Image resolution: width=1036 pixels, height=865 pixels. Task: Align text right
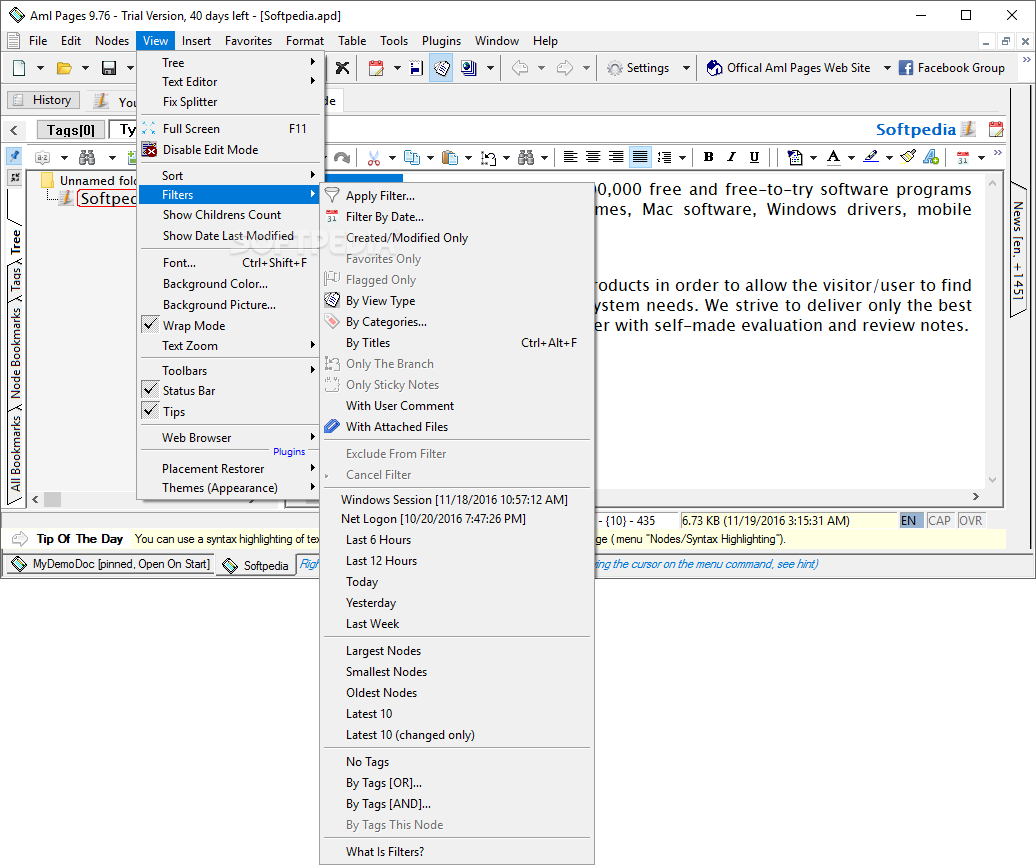(x=616, y=157)
